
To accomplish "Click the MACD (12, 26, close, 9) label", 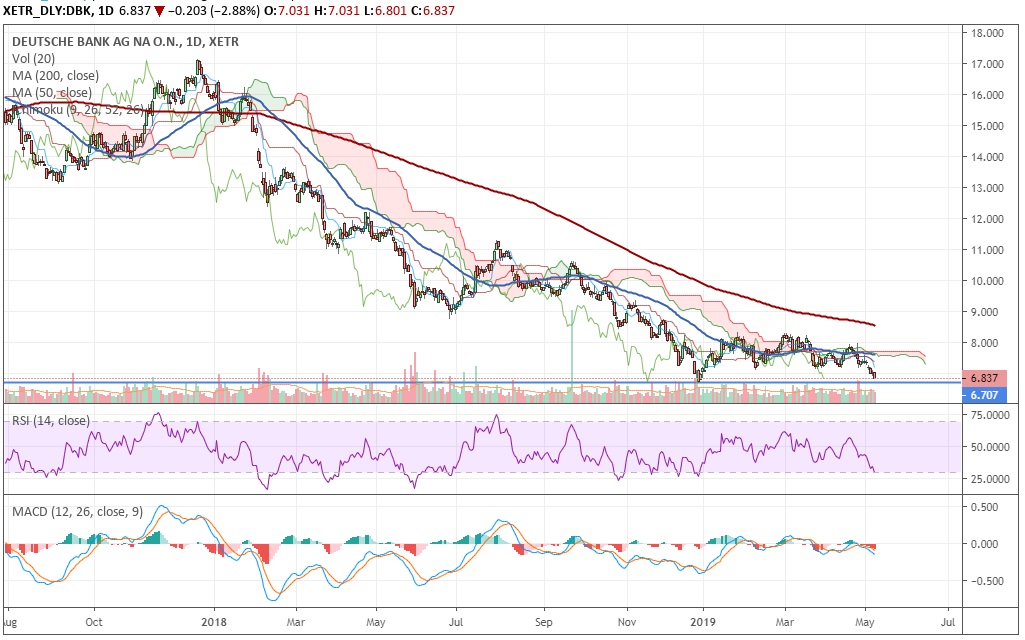I will (x=77, y=512).
